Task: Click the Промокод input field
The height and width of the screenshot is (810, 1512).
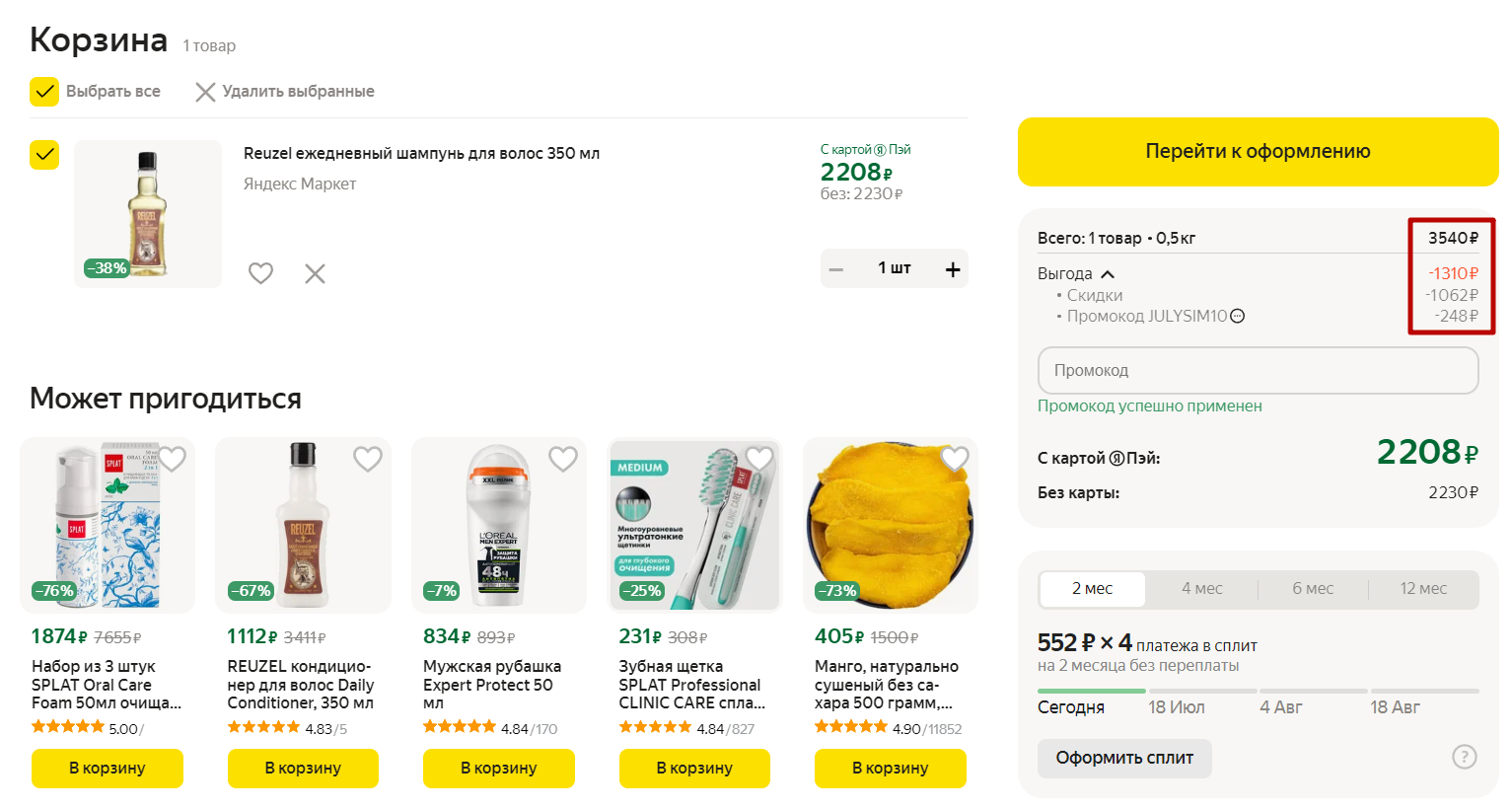Action: [x=1258, y=371]
